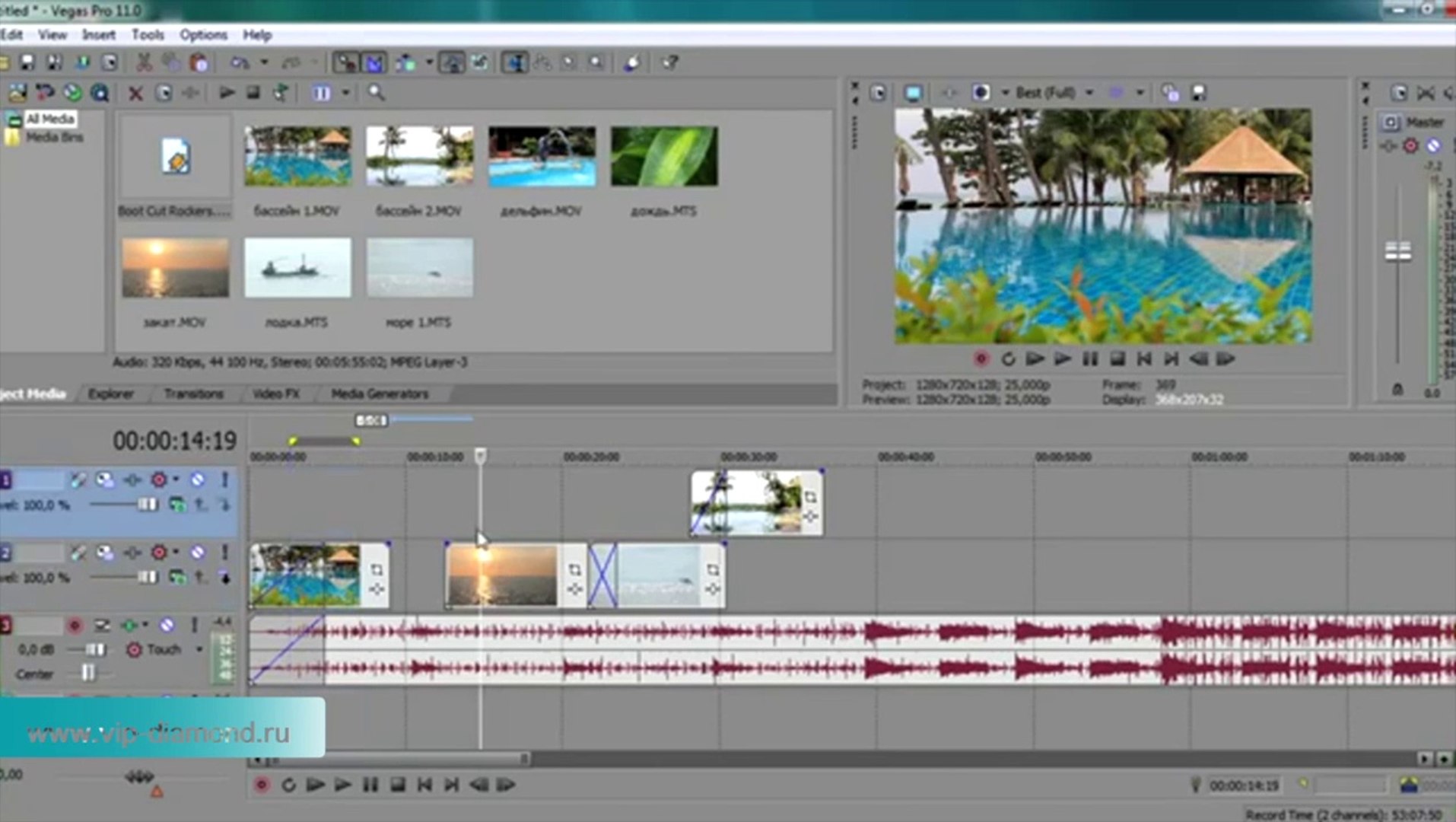Arm audio track 3 for recording
This screenshot has width=1456, height=822.
tap(74, 626)
